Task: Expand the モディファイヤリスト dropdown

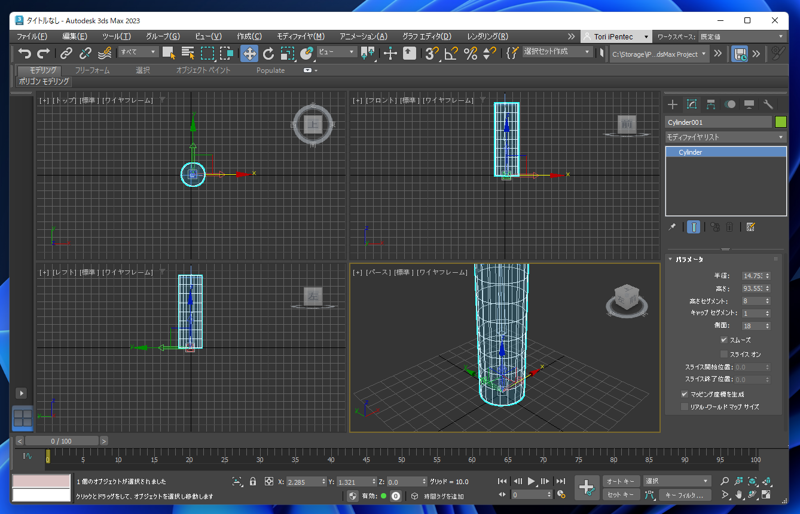Action: tap(726, 137)
